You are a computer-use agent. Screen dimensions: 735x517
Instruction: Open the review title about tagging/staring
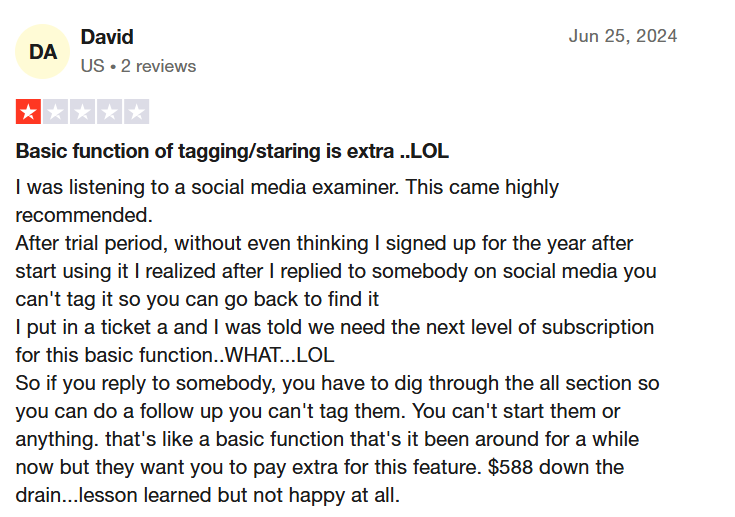tap(232, 153)
